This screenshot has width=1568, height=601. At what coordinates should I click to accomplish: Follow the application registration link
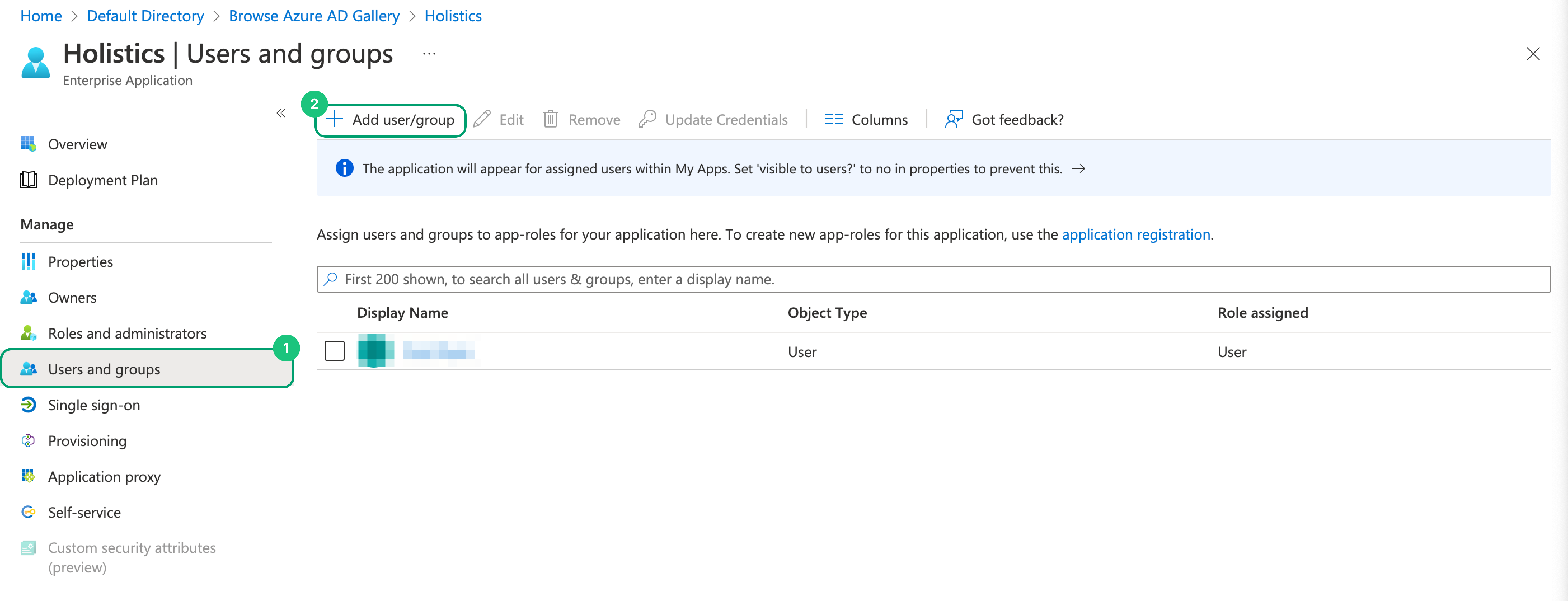point(1136,234)
